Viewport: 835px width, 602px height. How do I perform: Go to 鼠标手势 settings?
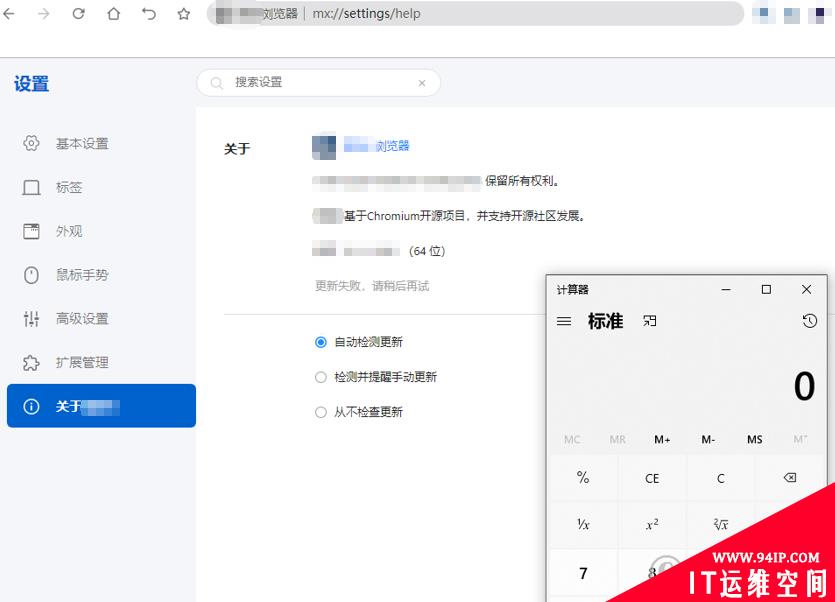82,275
